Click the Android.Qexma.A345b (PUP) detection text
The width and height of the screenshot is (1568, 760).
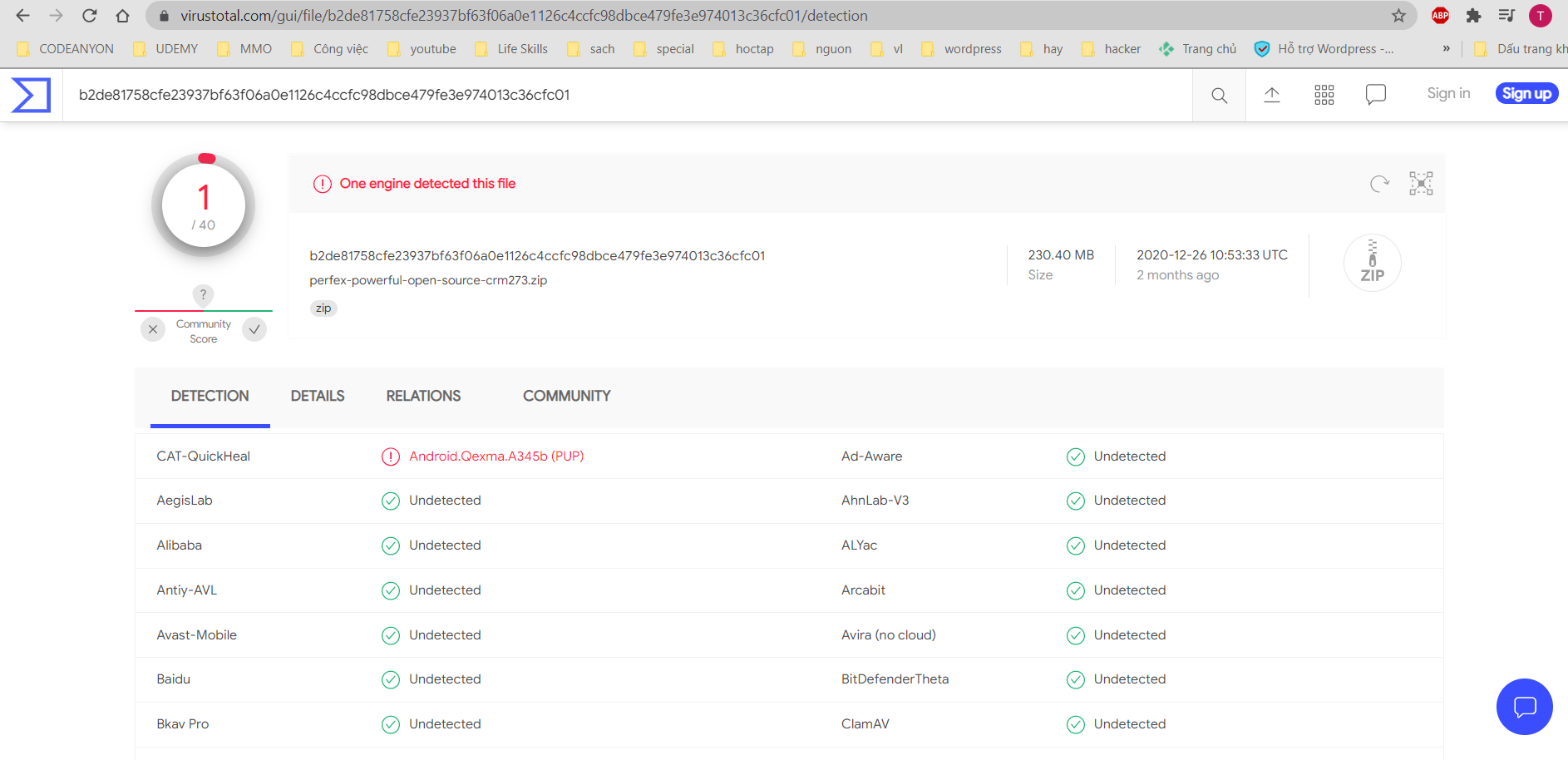tap(496, 456)
